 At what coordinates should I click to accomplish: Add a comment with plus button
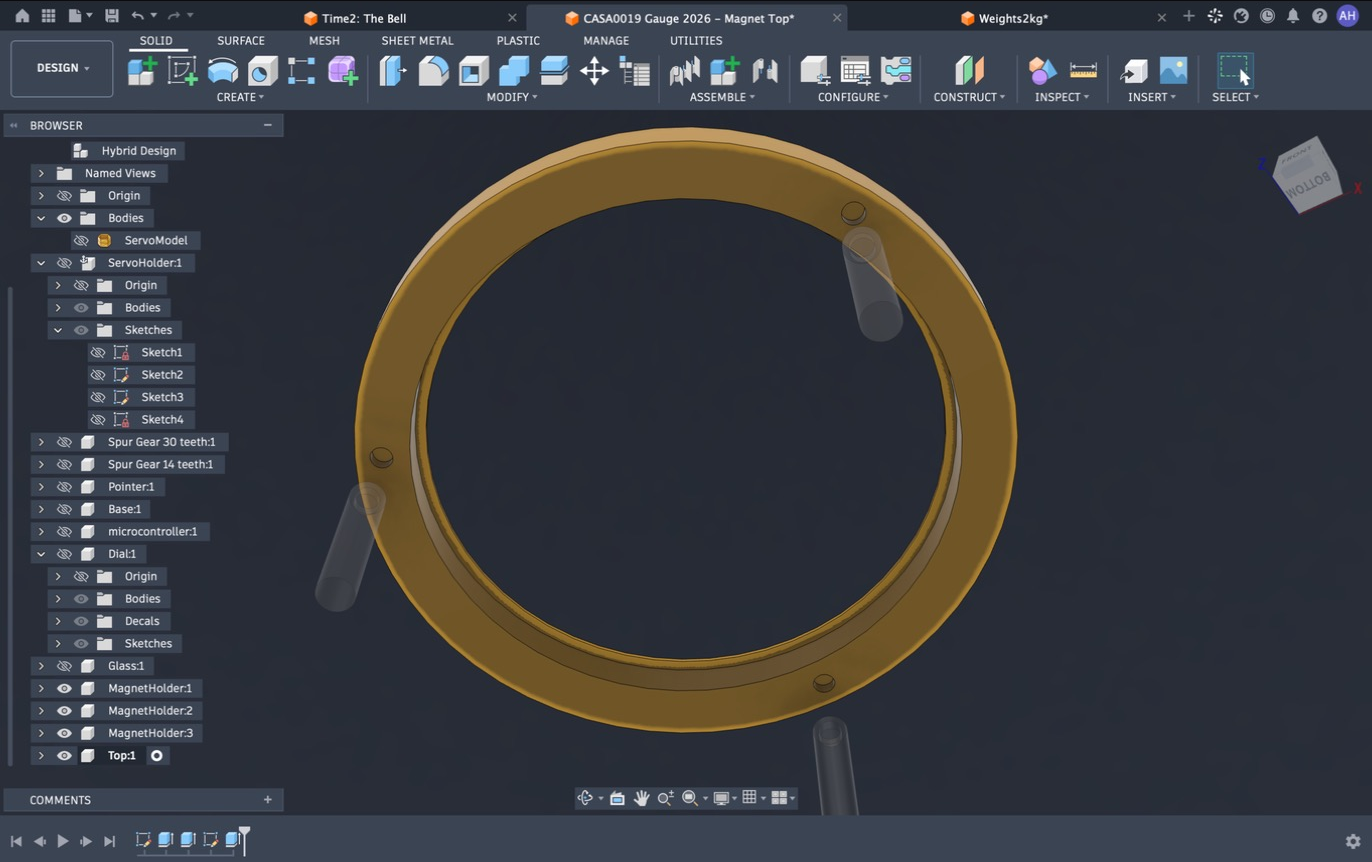point(267,800)
